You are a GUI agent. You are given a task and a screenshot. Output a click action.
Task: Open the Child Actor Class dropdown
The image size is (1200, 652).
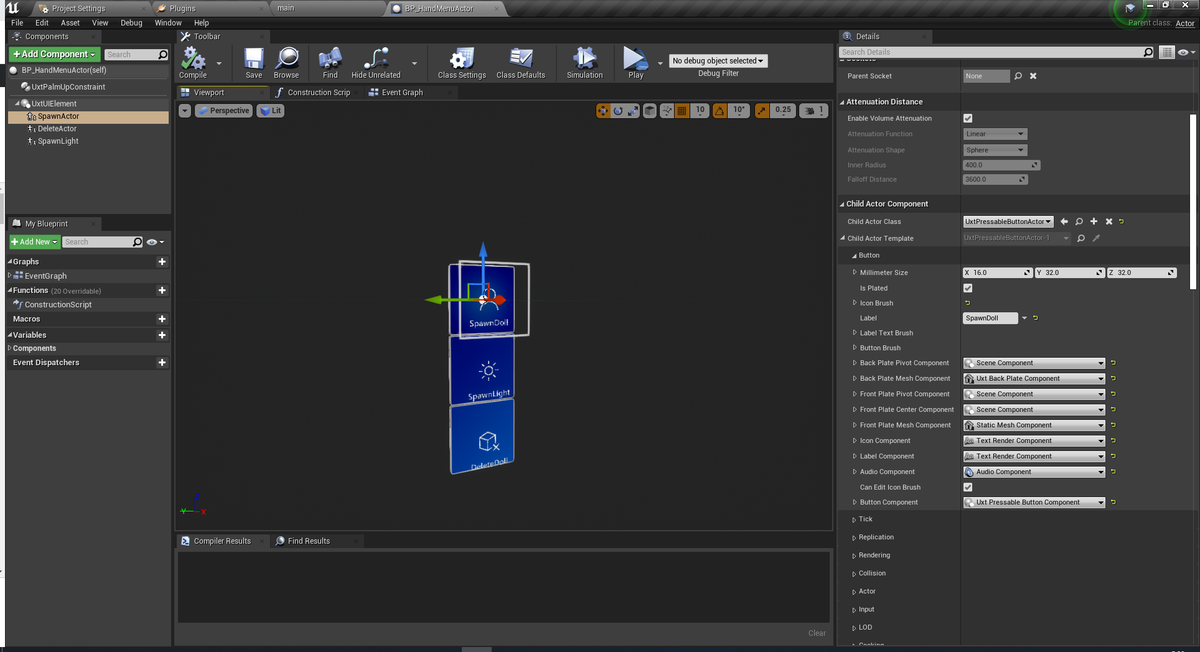click(x=1008, y=221)
